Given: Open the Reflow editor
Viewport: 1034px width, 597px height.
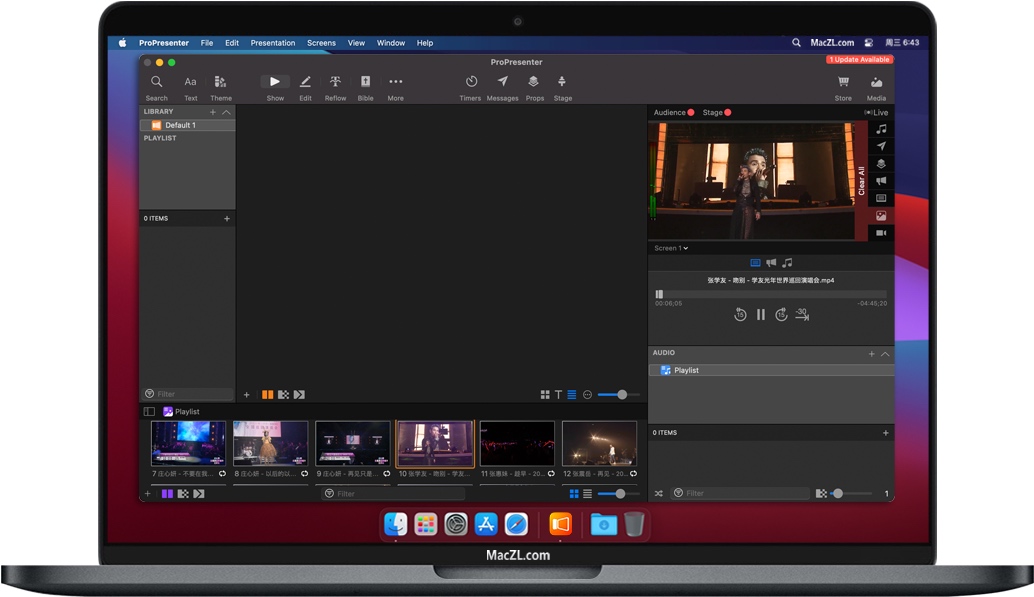Looking at the screenshot, I should pyautogui.click(x=335, y=88).
